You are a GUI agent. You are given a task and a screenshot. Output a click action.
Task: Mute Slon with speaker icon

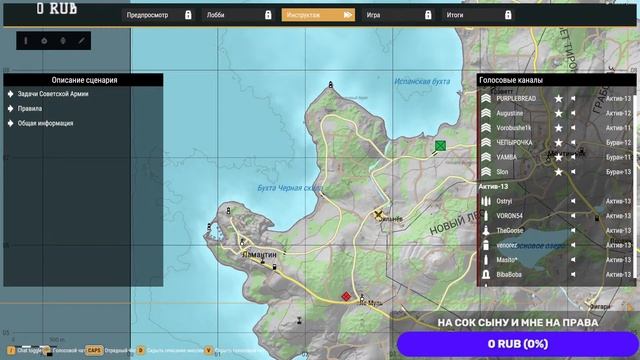click(573, 172)
